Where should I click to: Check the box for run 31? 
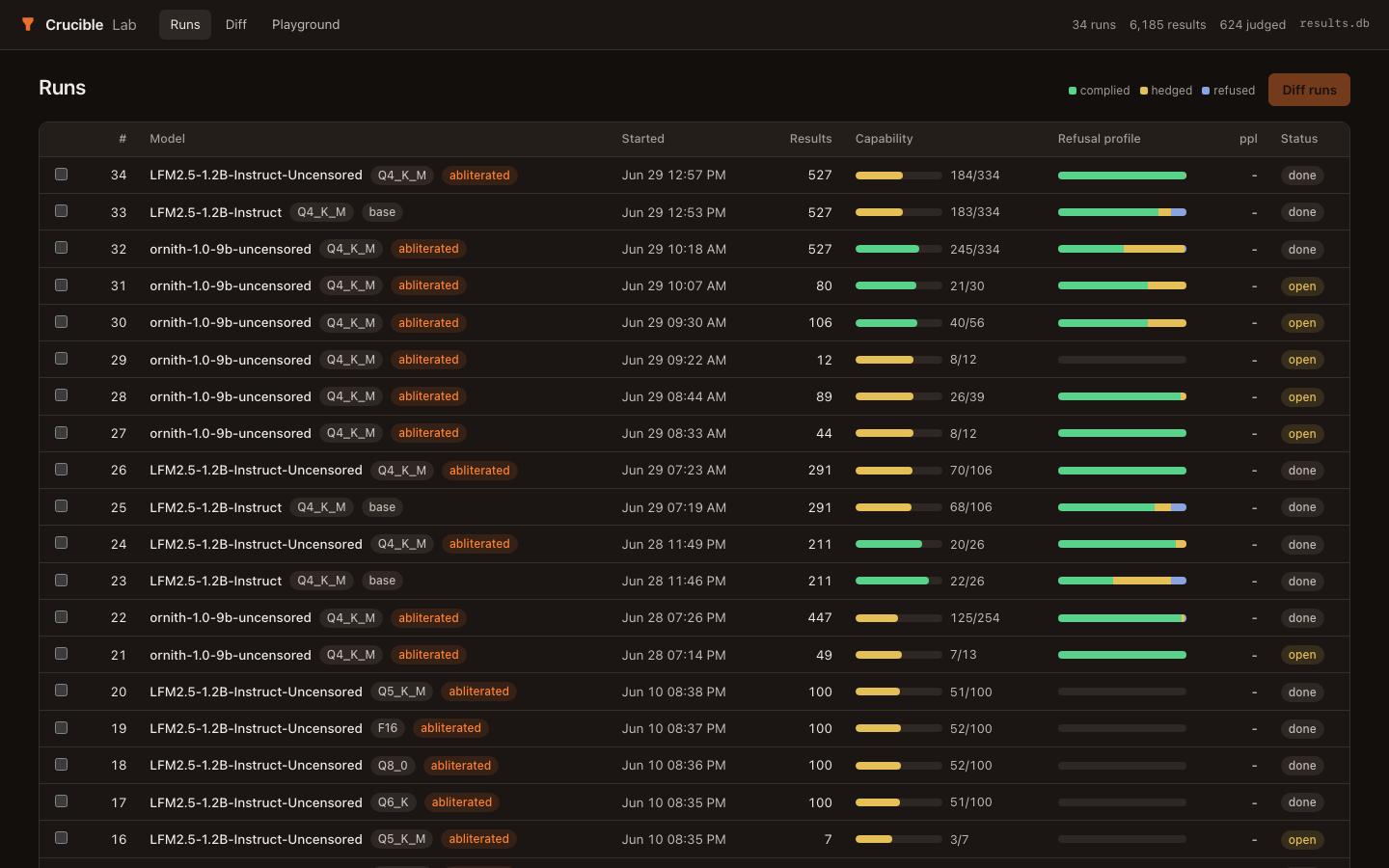[x=62, y=285]
